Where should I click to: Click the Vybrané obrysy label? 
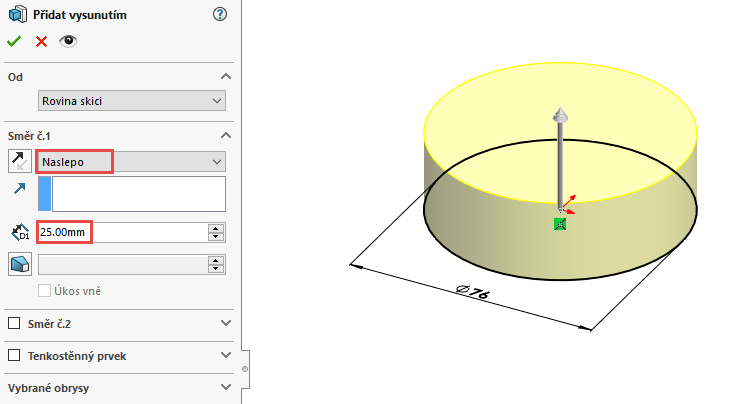point(48,388)
